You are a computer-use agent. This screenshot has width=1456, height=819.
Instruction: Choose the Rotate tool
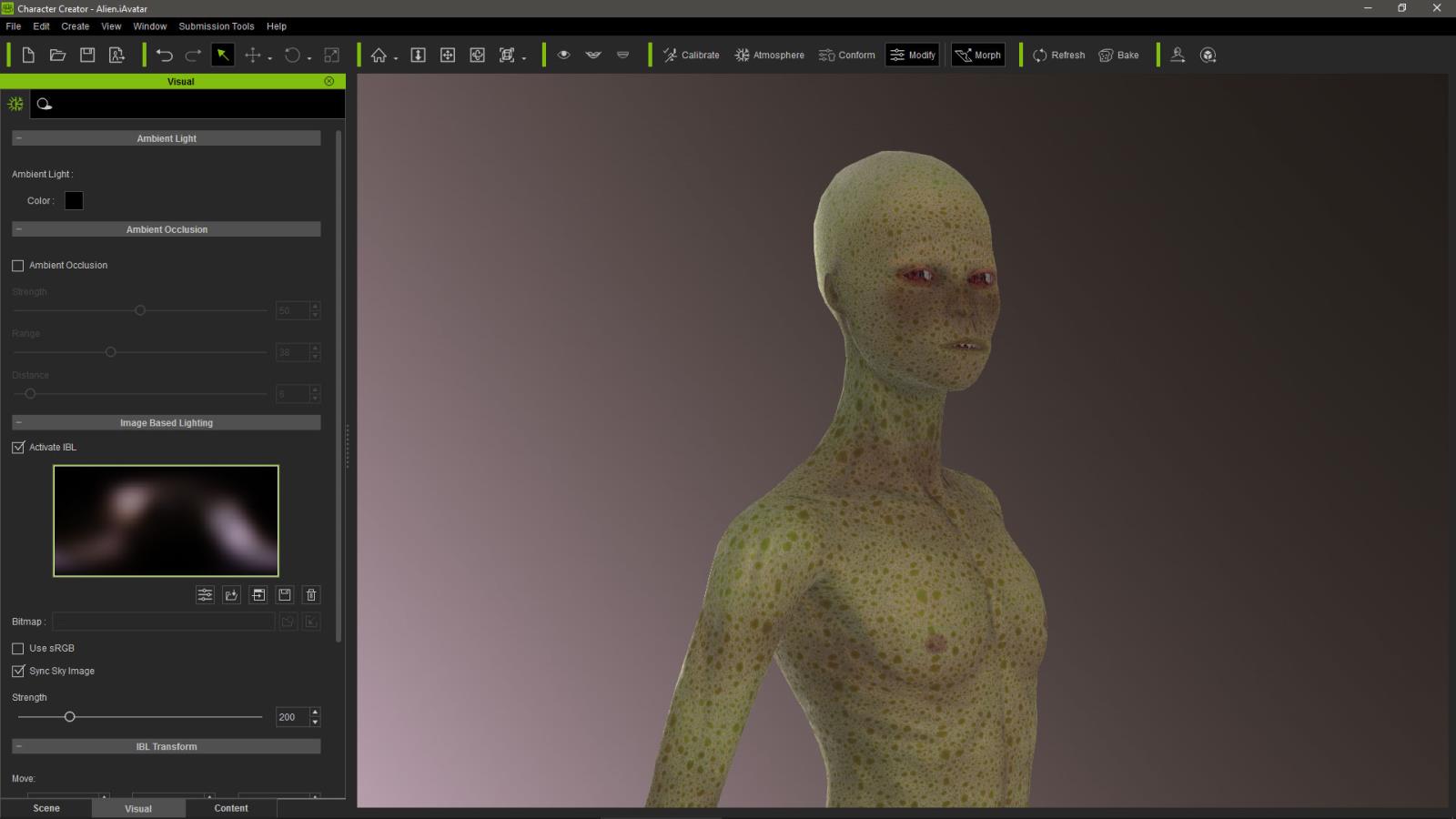[292, 55]
